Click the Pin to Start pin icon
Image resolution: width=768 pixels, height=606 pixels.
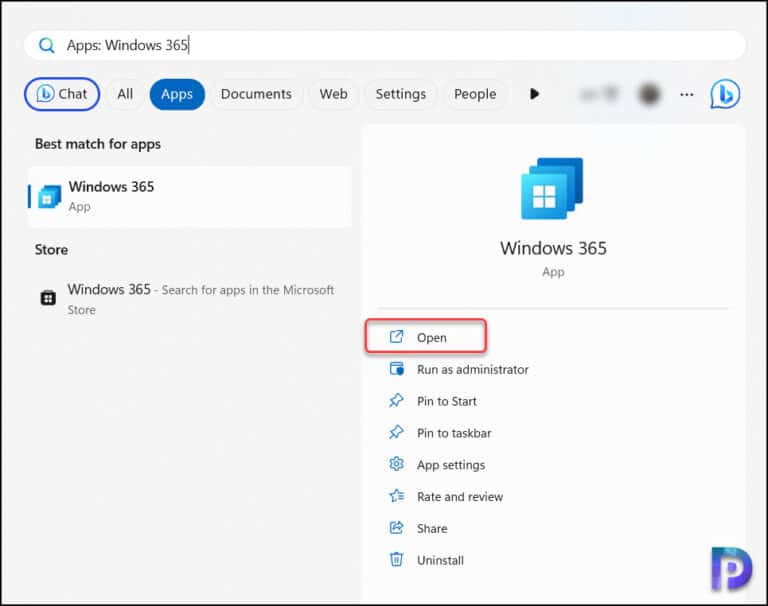[x=396, y=400]
